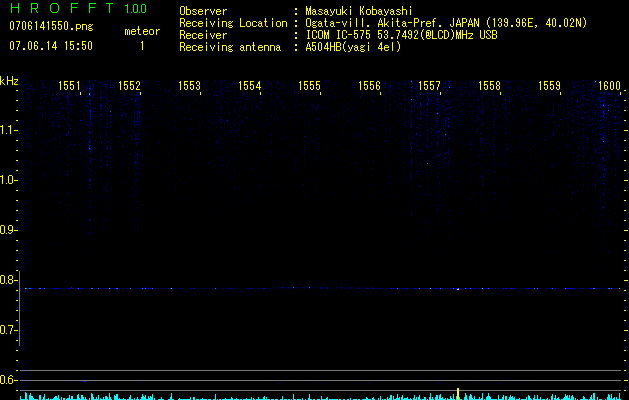
Task: Click the meteor count value 1
Action: (x=142, y=46)
